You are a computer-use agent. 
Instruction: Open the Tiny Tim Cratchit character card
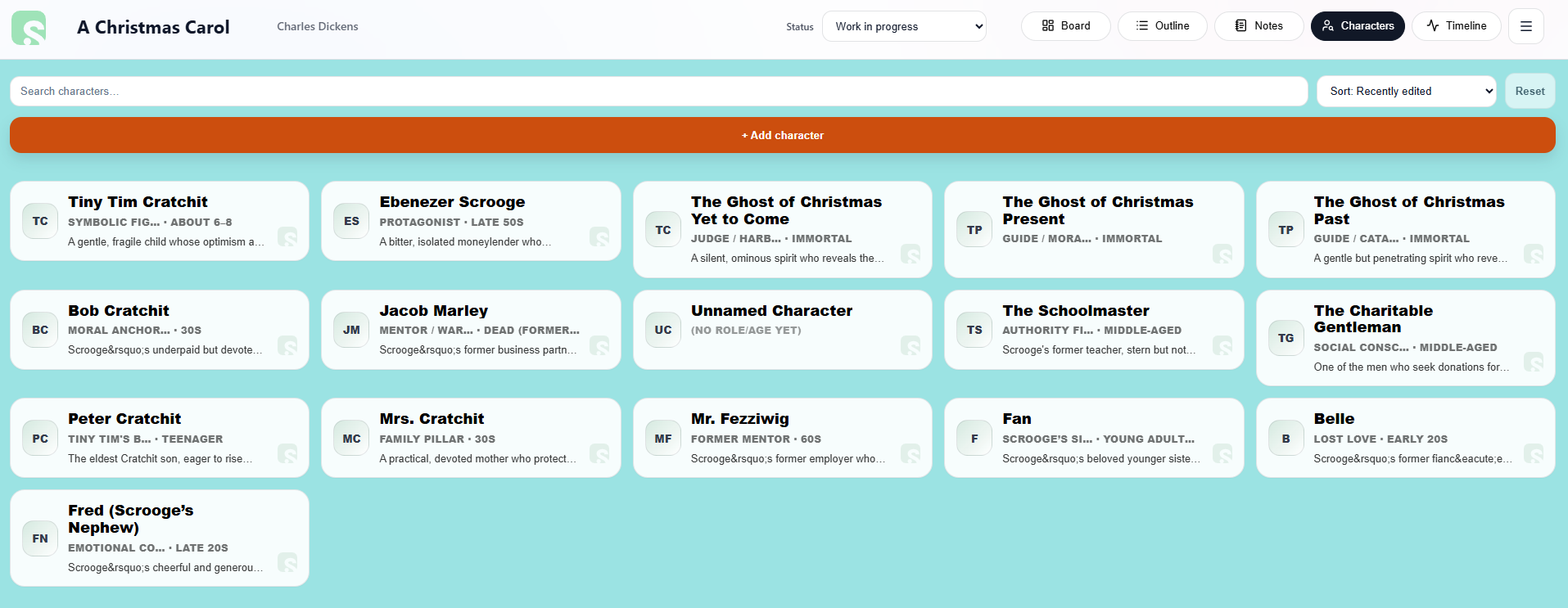160,221
